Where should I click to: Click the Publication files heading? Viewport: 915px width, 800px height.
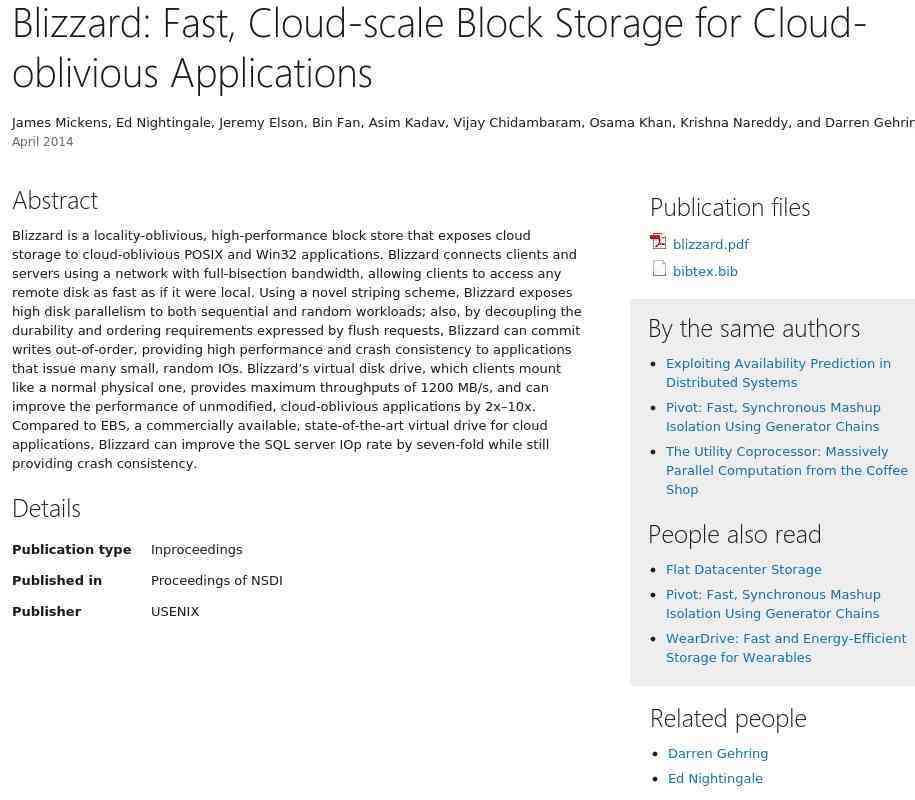[730, 207]
